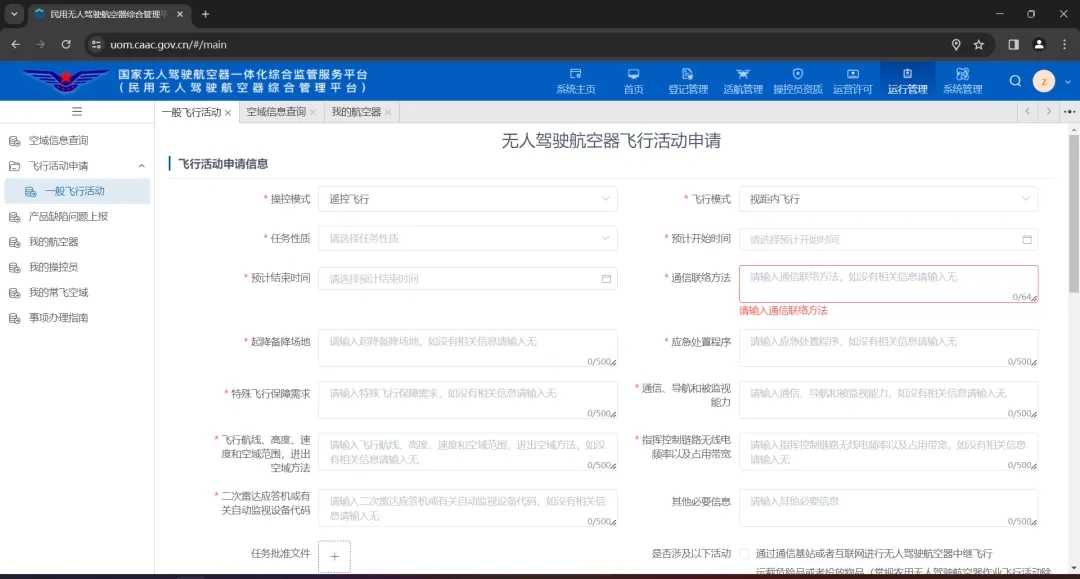Open the 任务性质 dropdown list
1080x579 pixels.
pos(467,239)
